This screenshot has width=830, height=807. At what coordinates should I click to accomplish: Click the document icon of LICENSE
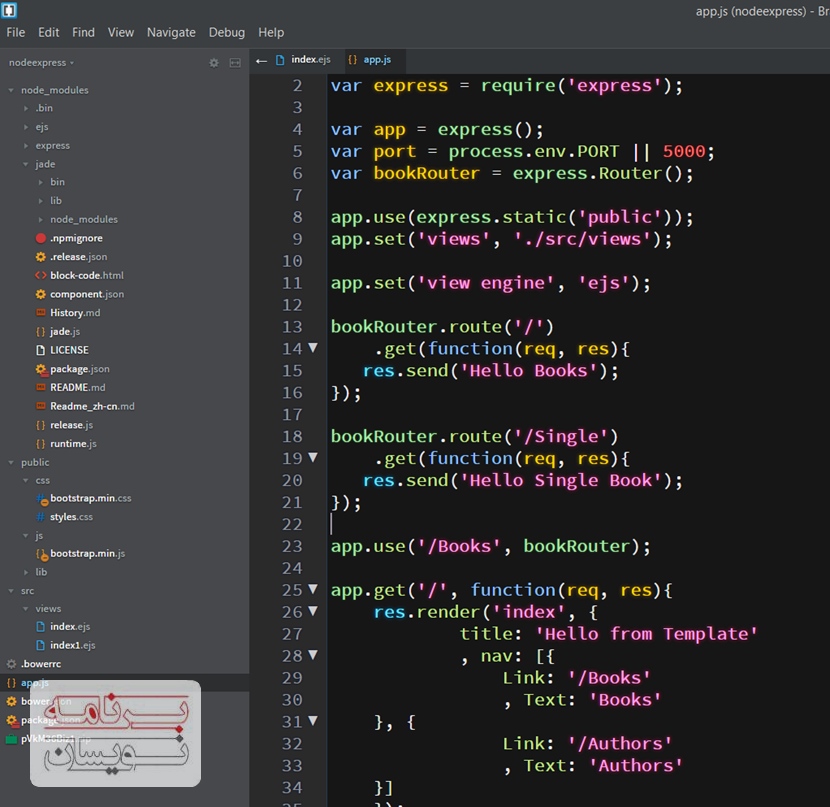40,350
